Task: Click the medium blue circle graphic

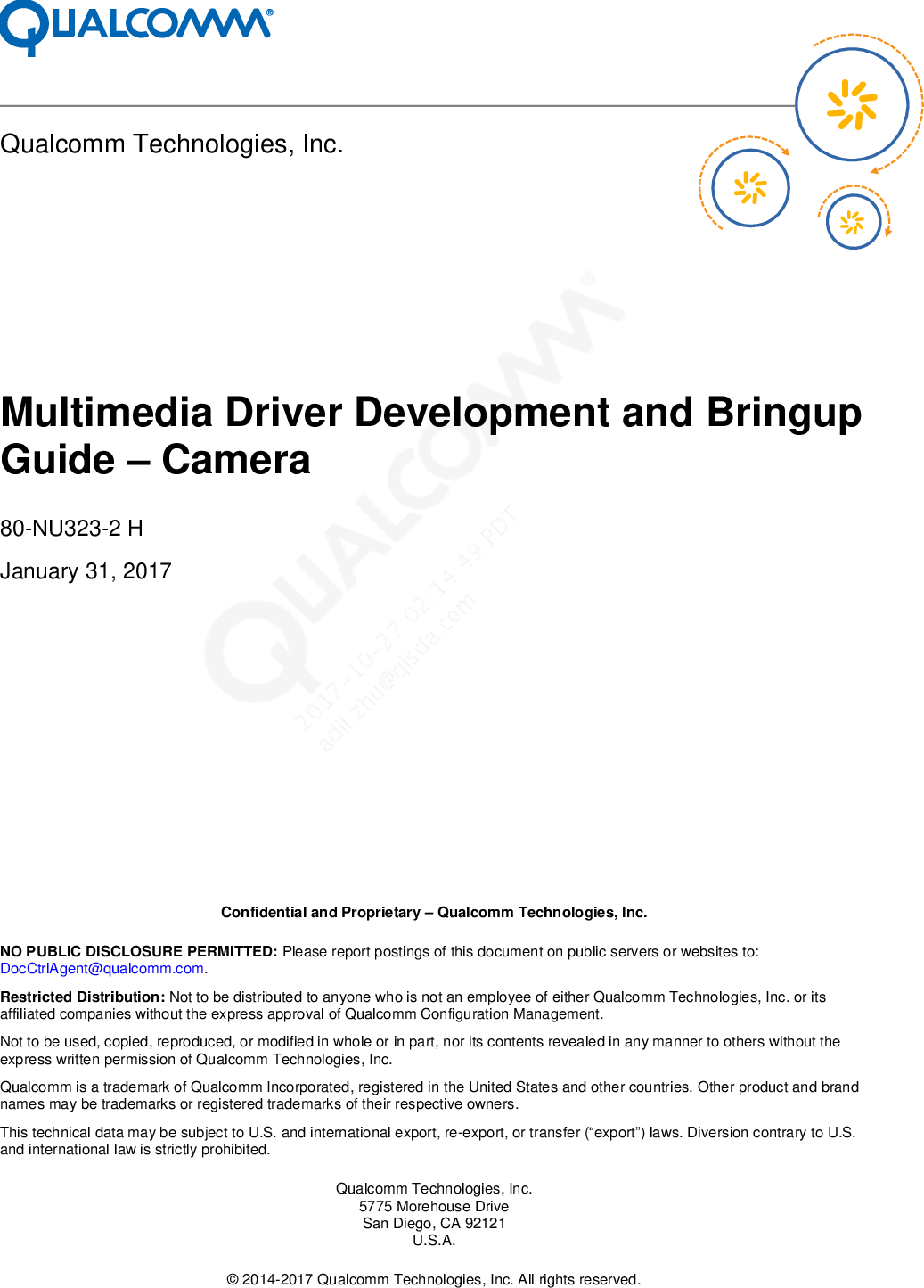Action: (x=751, y=188)
